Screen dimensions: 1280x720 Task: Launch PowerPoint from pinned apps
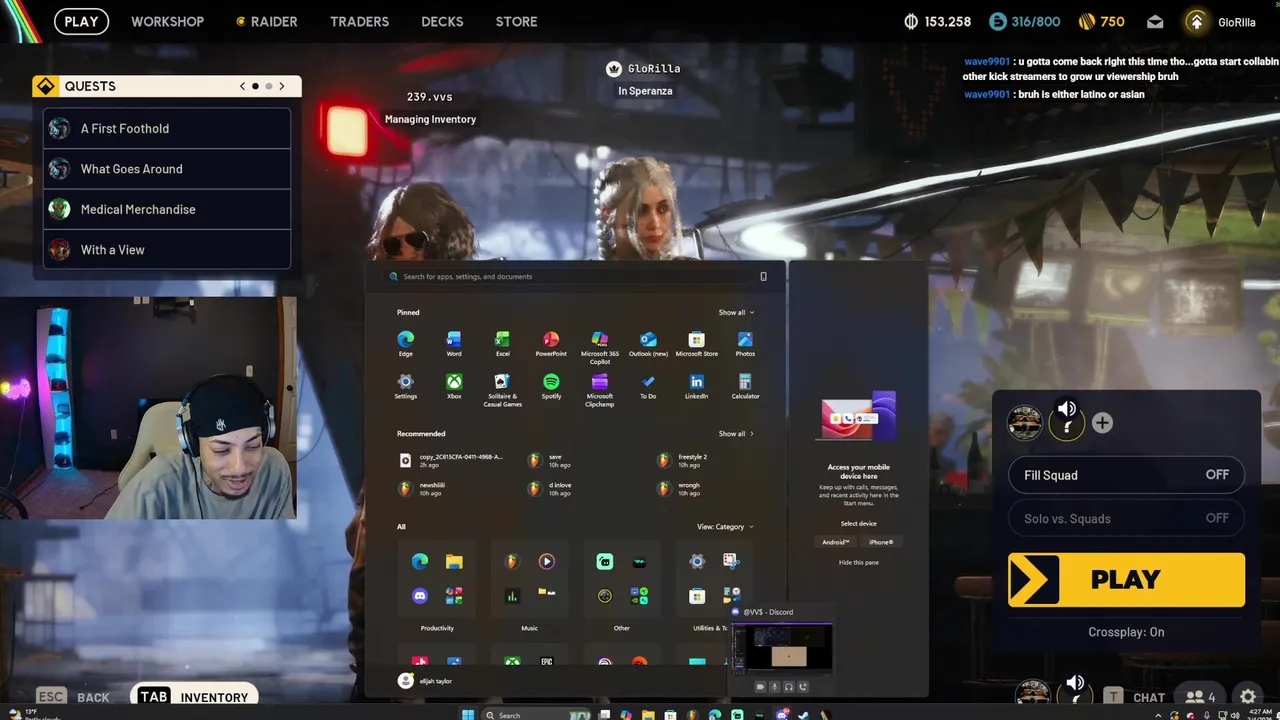(551, 343)
